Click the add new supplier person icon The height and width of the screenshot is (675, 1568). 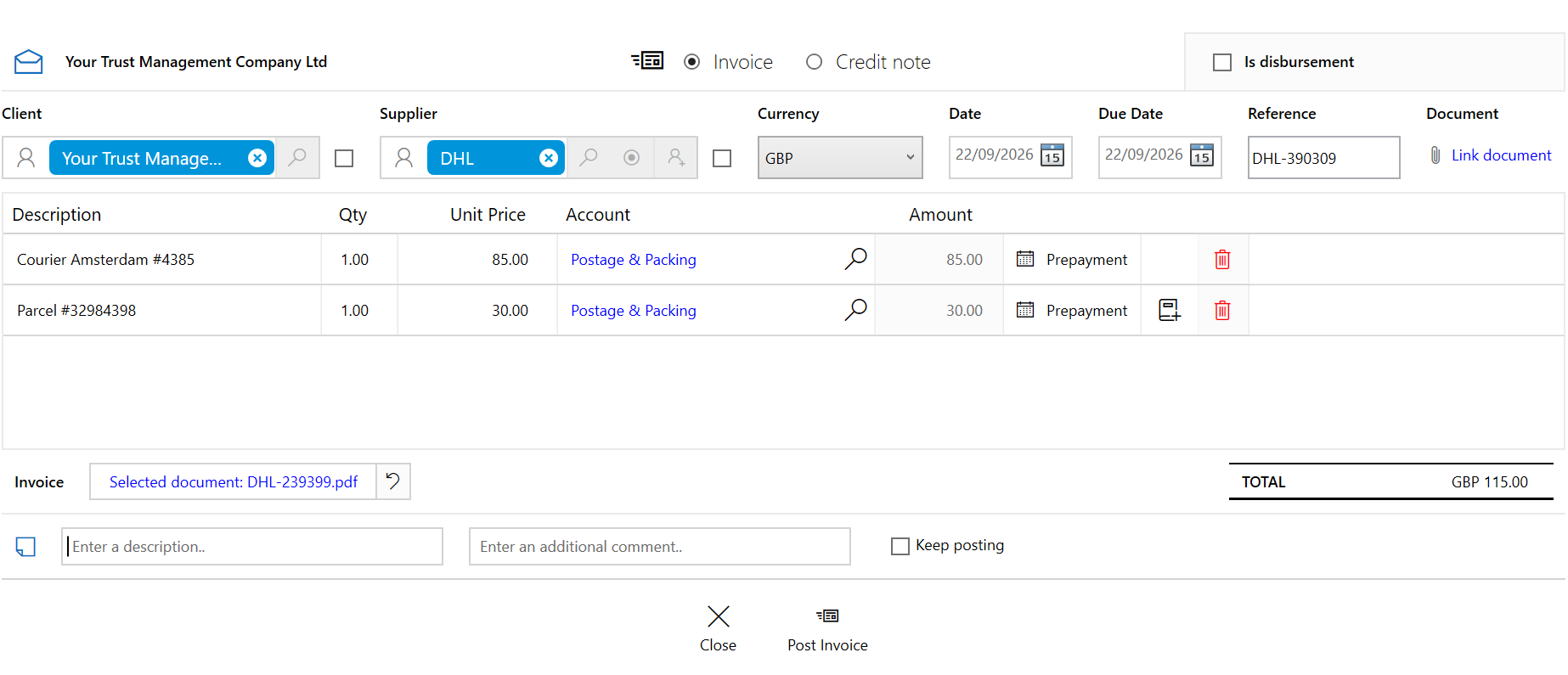[x=676, y=158]
